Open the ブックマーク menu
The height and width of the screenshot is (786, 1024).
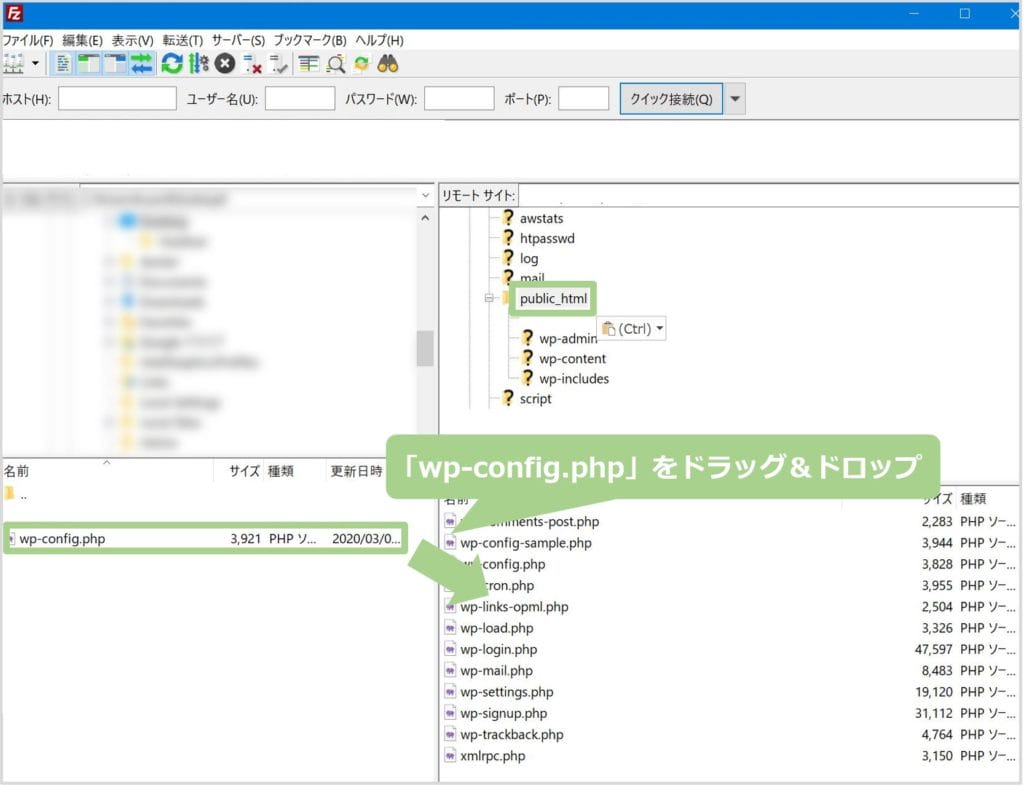coord(310,39)
